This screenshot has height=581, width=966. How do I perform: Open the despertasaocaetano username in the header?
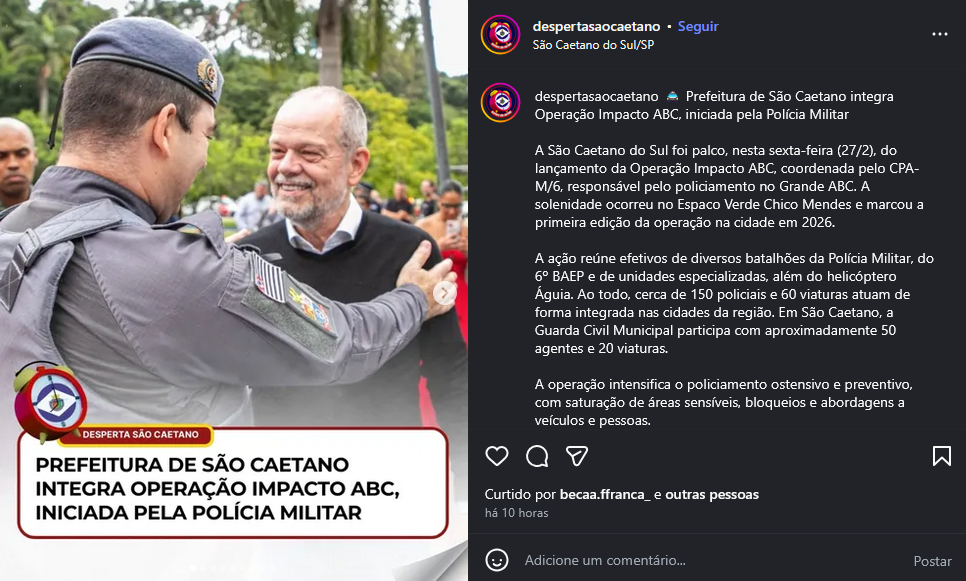point(596,26)
